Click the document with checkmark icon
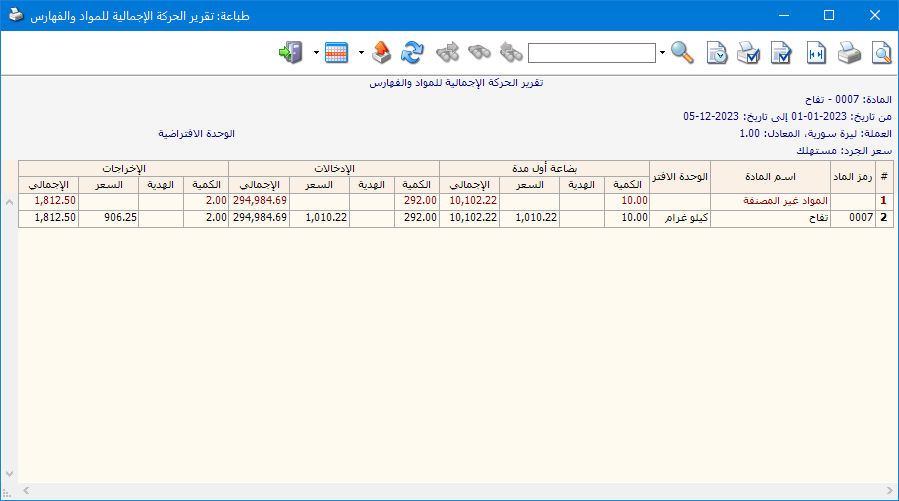Screen dimensions: 899x501 pyautogui.click(x=781, y=53)
